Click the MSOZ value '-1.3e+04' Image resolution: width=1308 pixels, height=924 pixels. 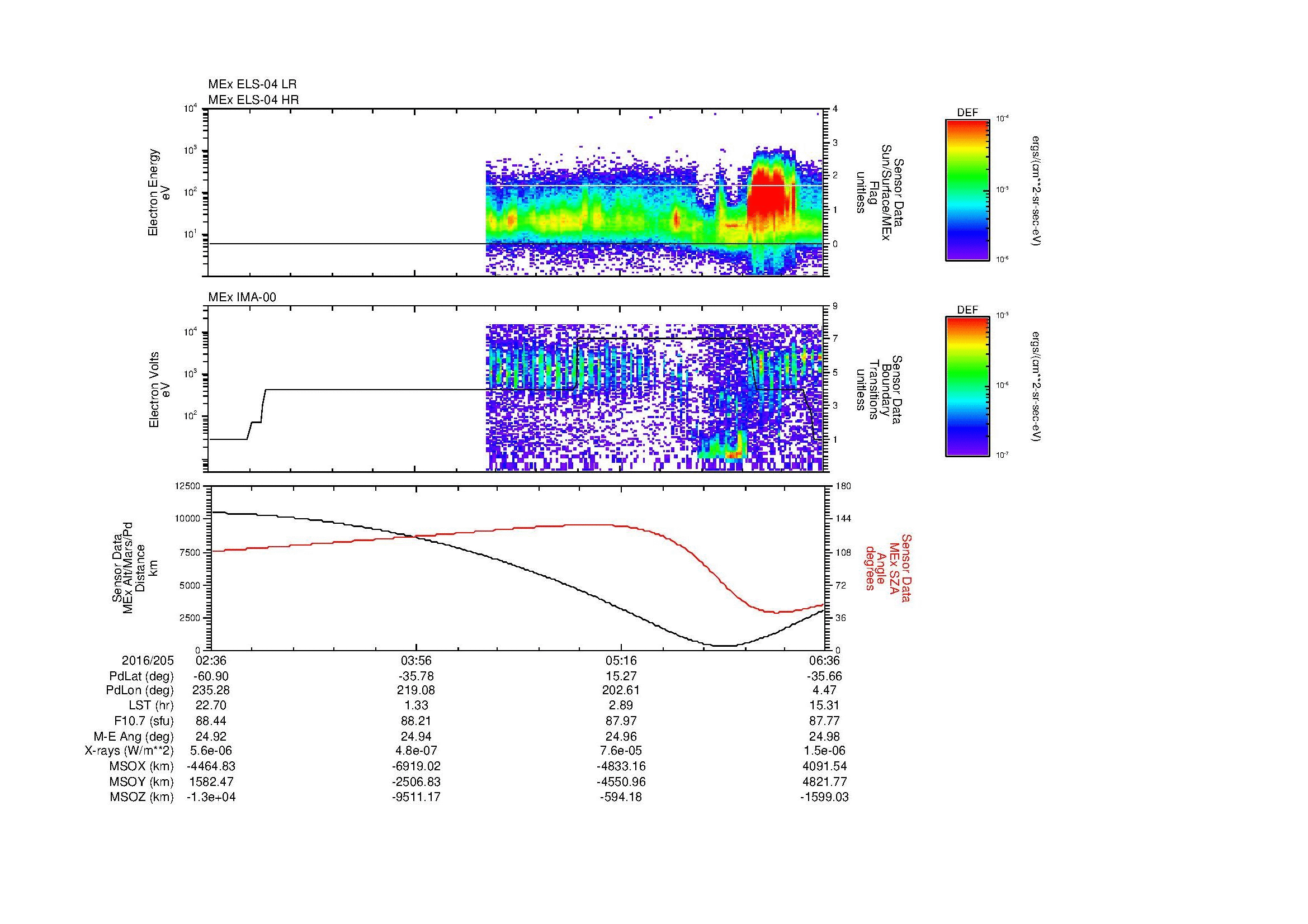tap(211, 798)
